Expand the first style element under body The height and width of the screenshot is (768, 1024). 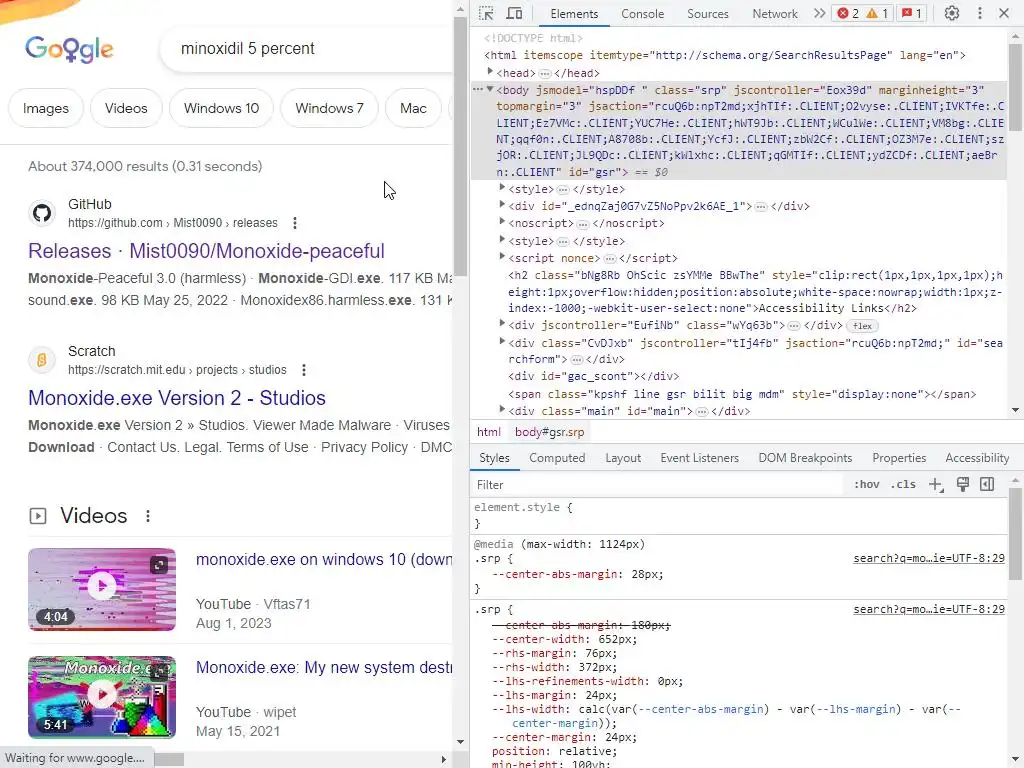(x=502, y=188)
